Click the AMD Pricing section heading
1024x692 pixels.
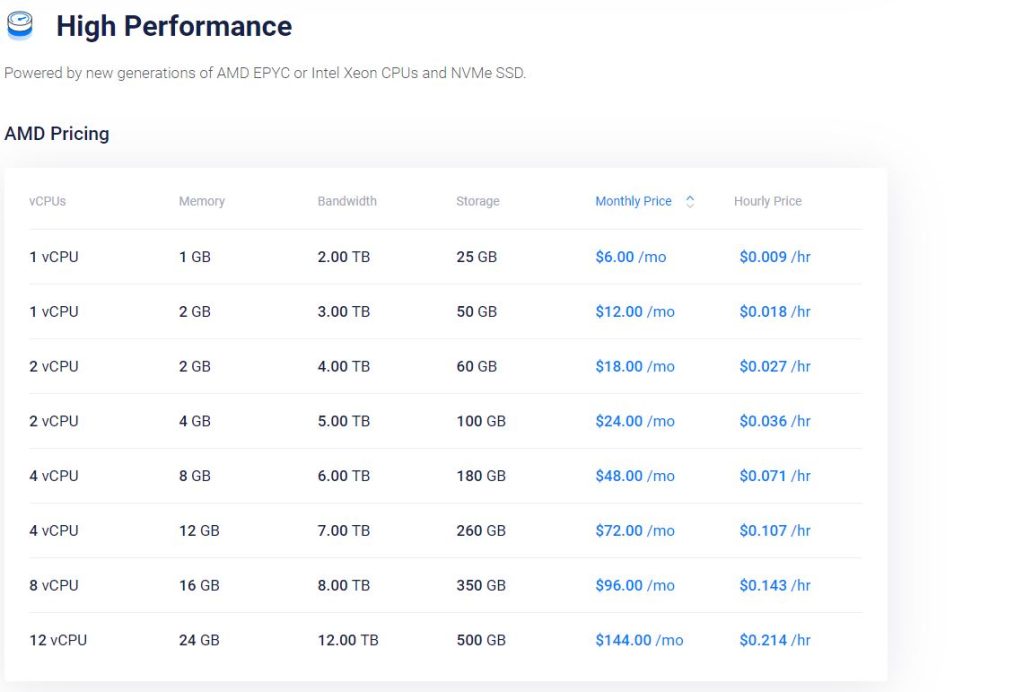pyautogui.click(x=57, y=133)
